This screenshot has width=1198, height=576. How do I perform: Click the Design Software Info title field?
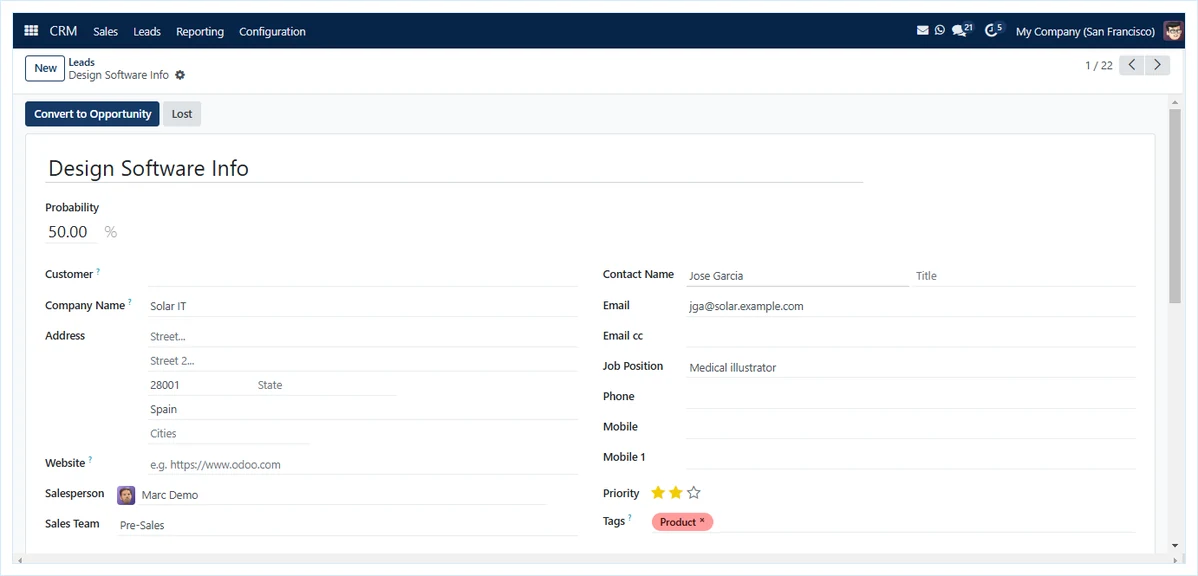[x=454, y=168]
